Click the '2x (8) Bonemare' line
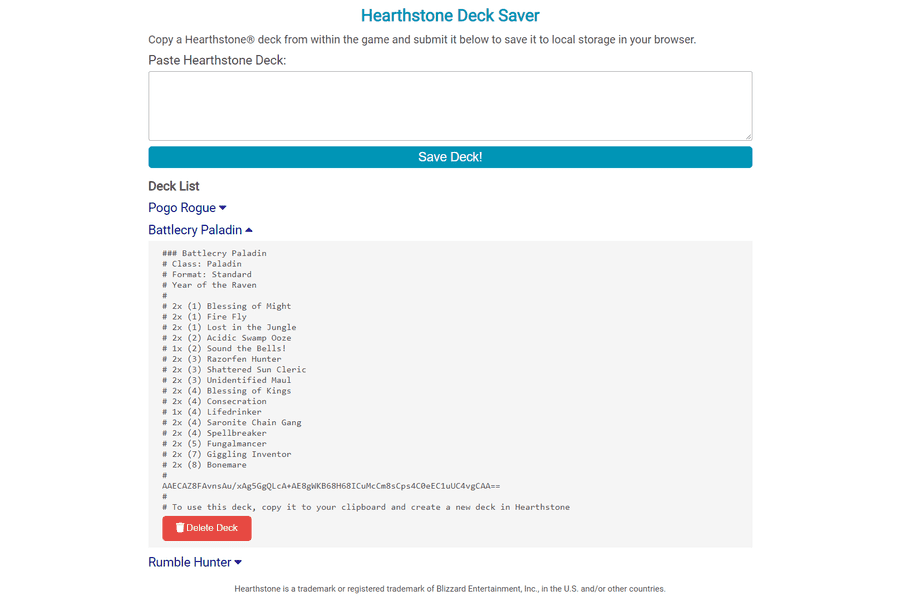This screenshot has width=899, height=600. pyautogui.click(x=204, y=465)
